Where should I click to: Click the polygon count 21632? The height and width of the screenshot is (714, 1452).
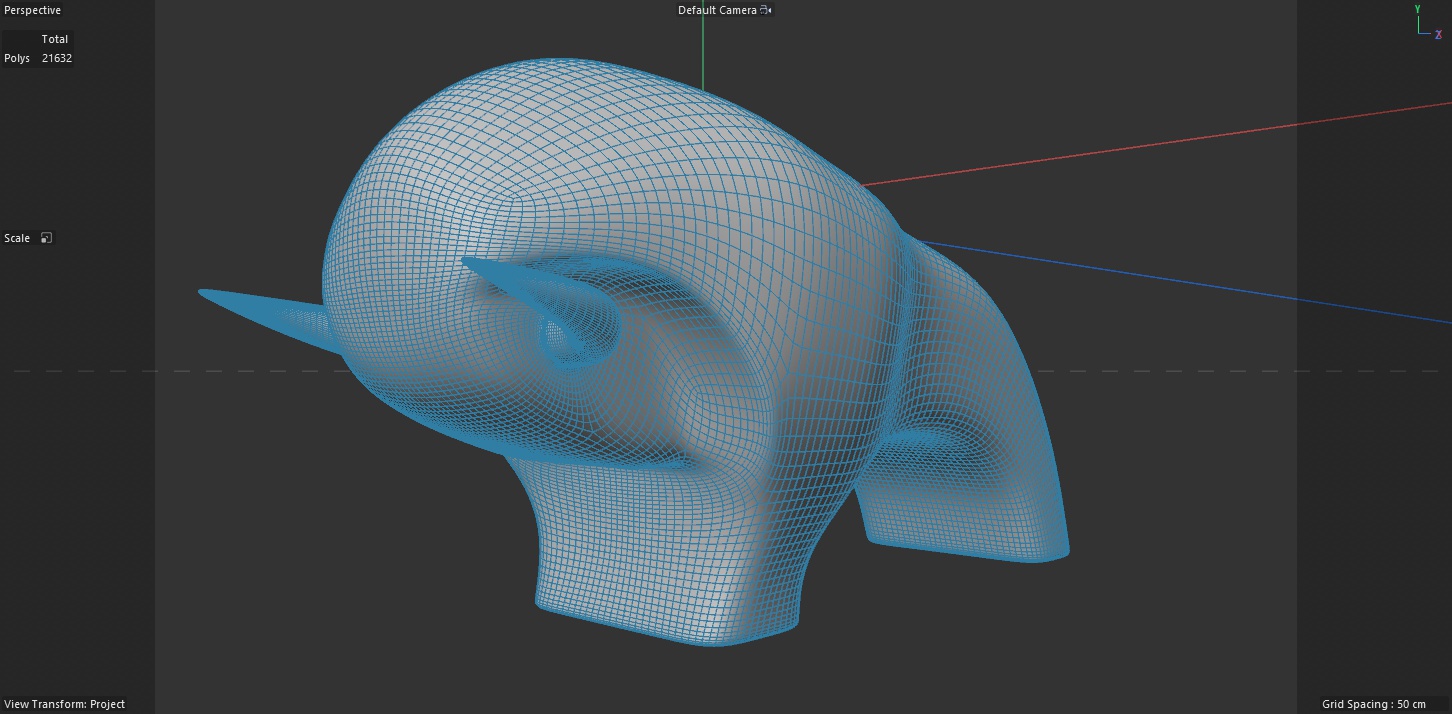[57, 58]
